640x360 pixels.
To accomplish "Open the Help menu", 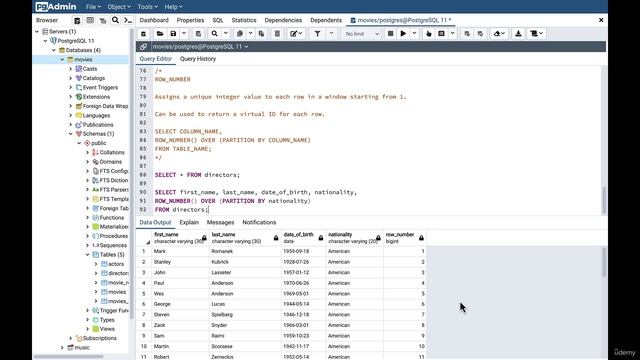I will click(173, 7).
